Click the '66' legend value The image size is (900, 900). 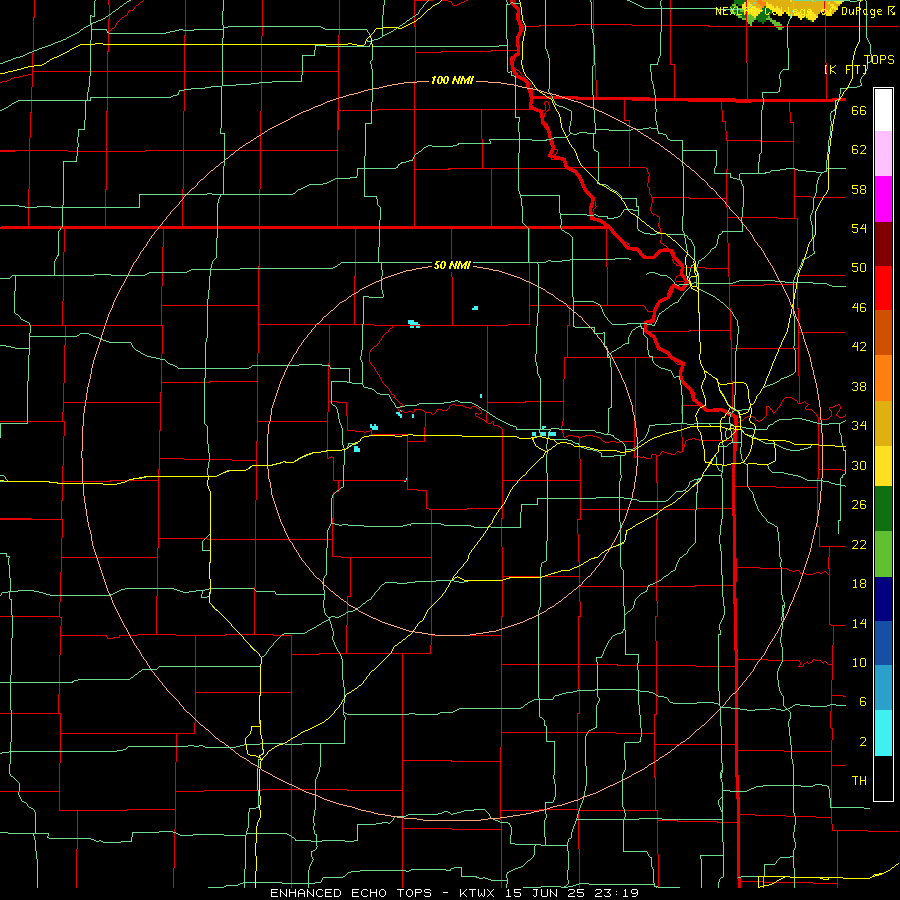859,111
